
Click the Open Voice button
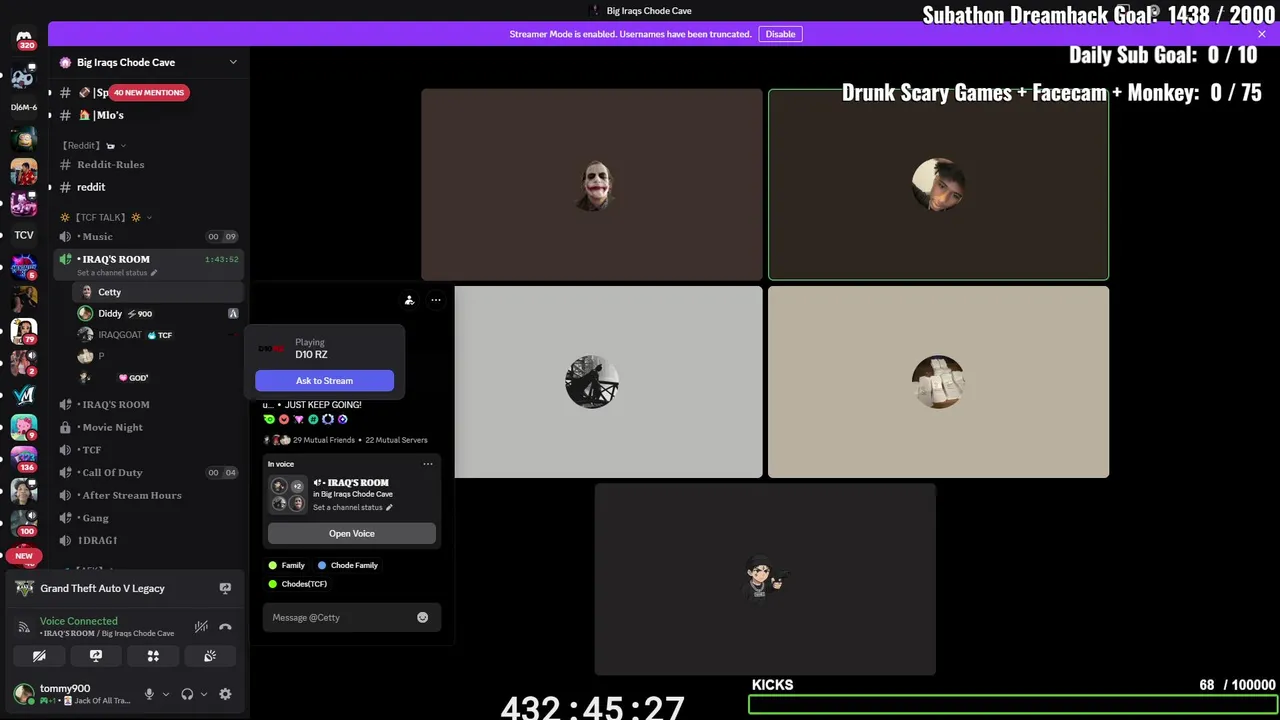(x=352, y=533)
